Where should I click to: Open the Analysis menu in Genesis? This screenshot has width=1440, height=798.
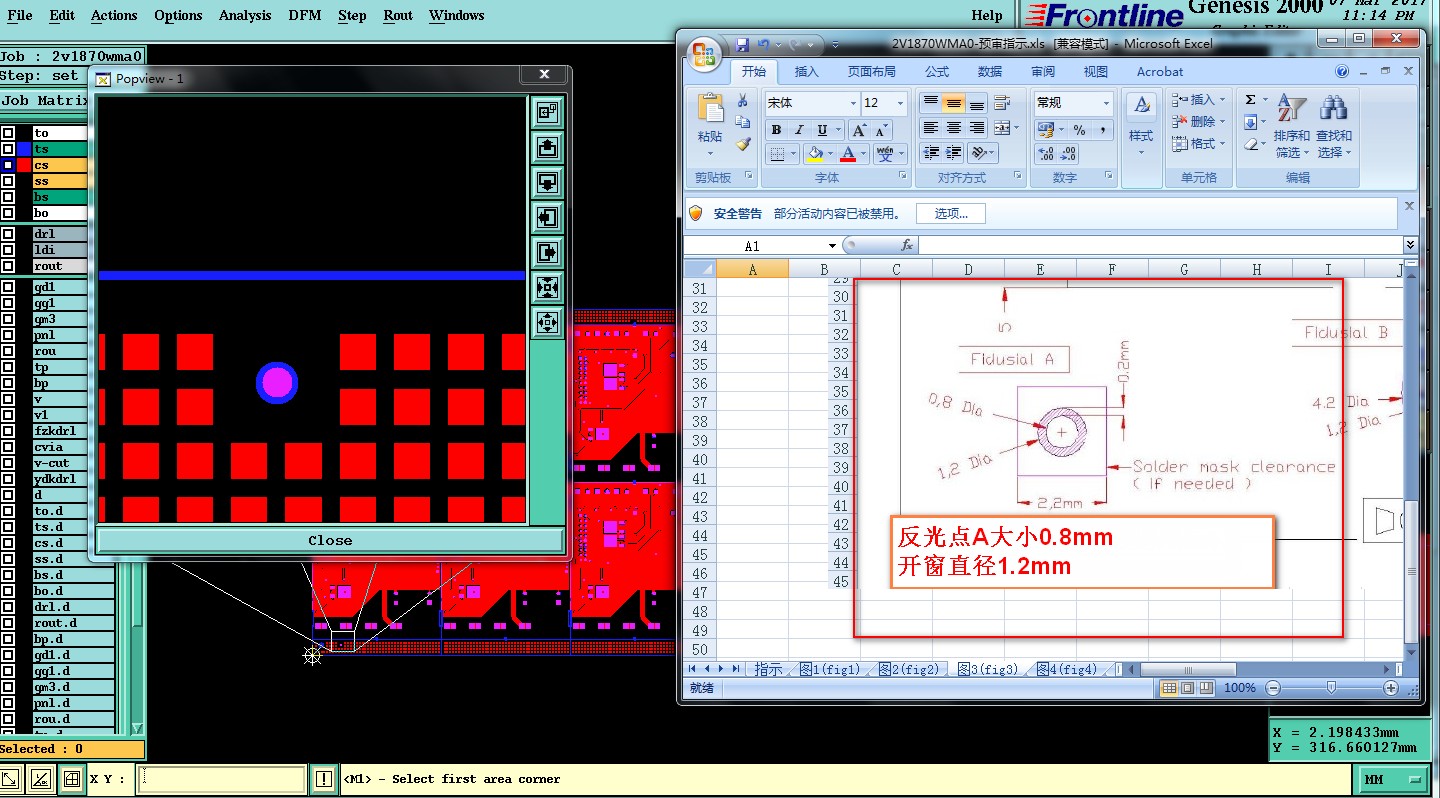pos(245,15)
